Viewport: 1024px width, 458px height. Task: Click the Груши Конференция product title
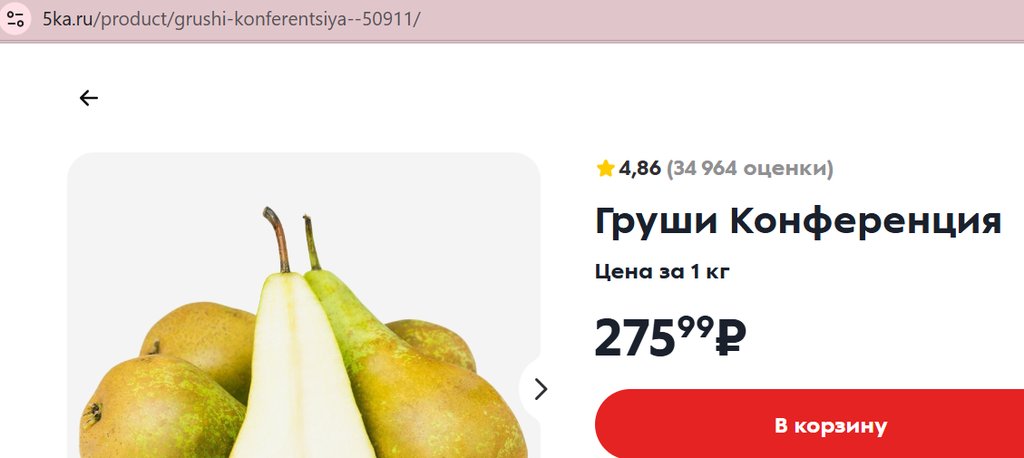798,221
